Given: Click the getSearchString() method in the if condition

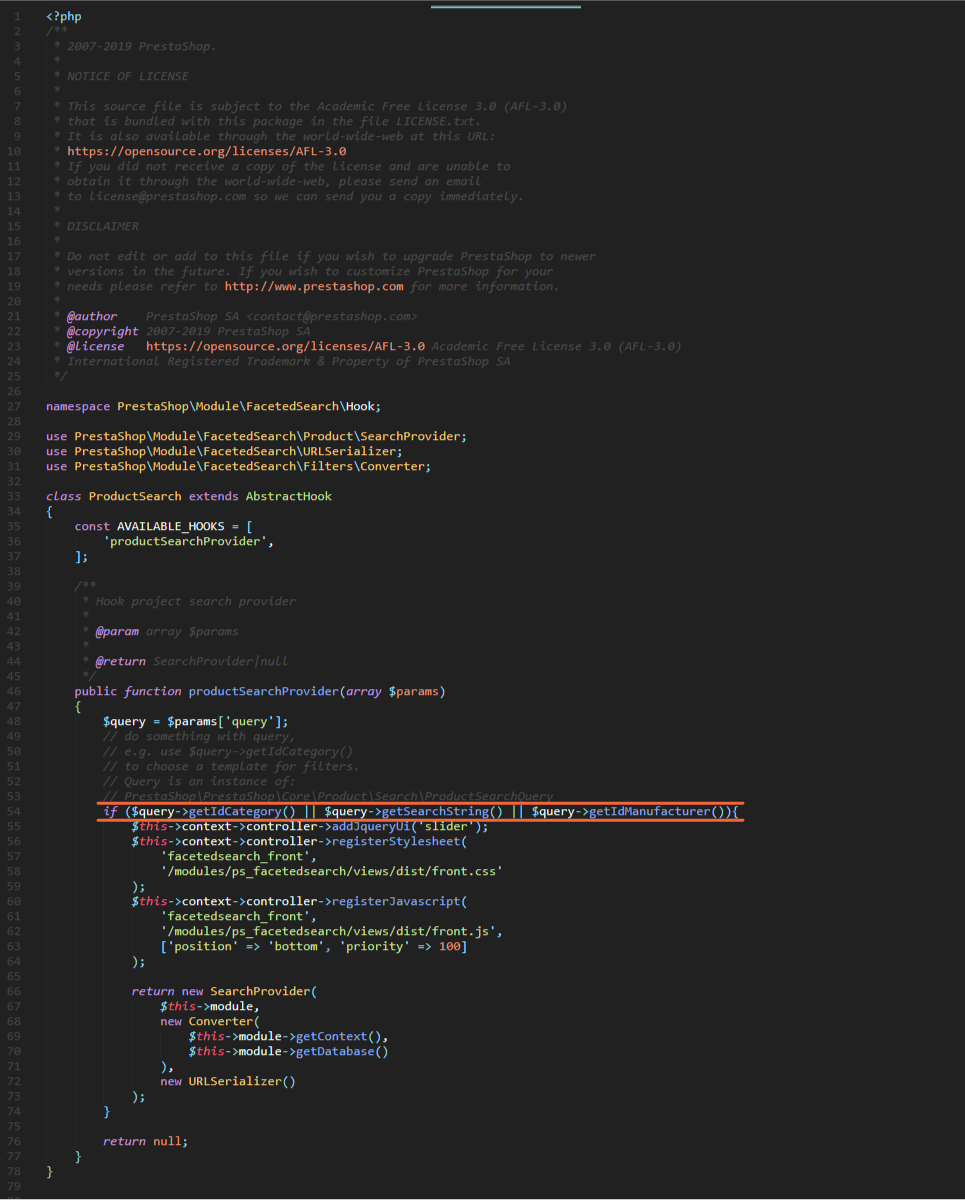Looking at the screenshot, I should [x=442, y=811].
